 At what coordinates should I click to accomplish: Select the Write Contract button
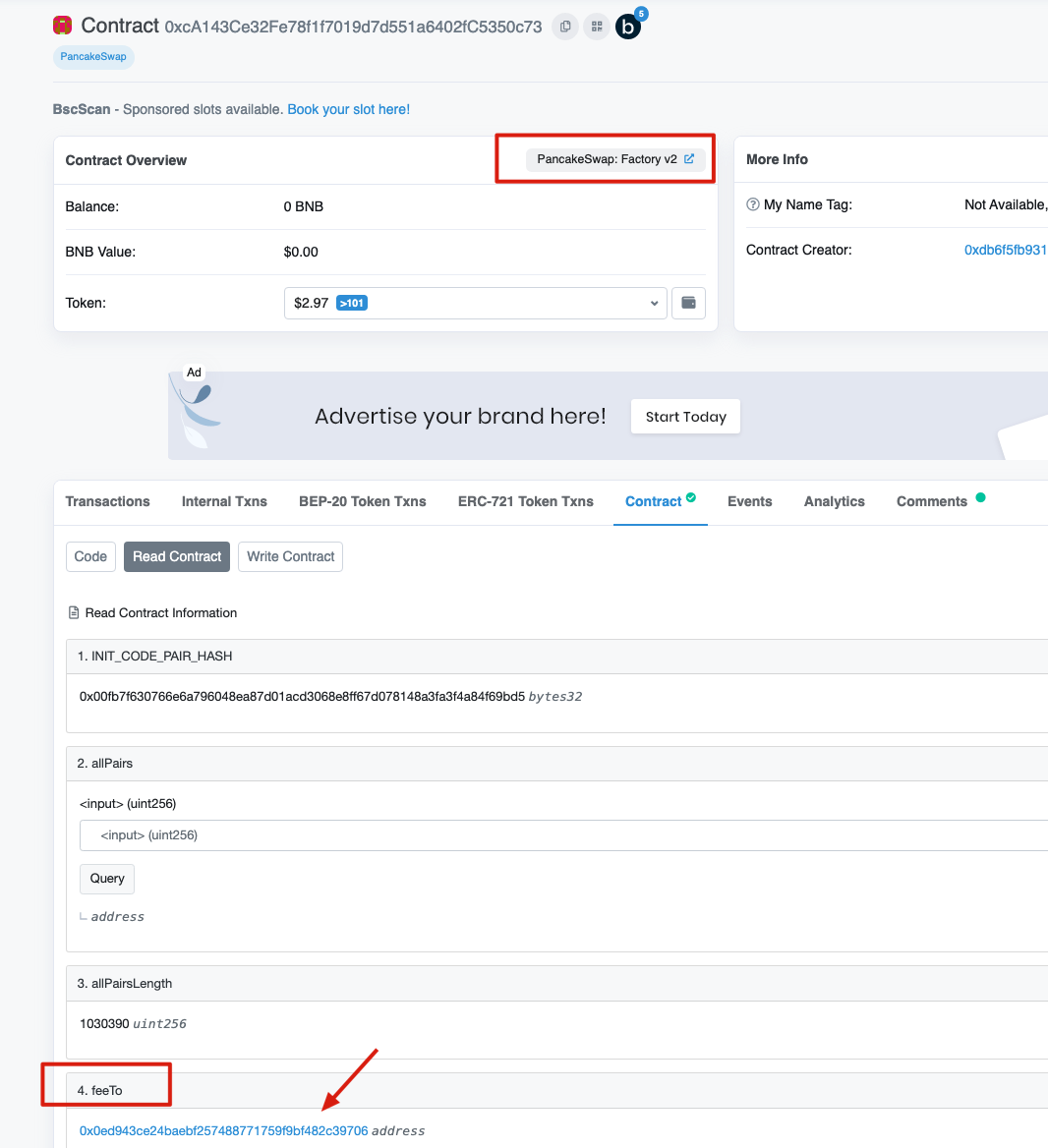pyautogui.click(x=291, y=556)
